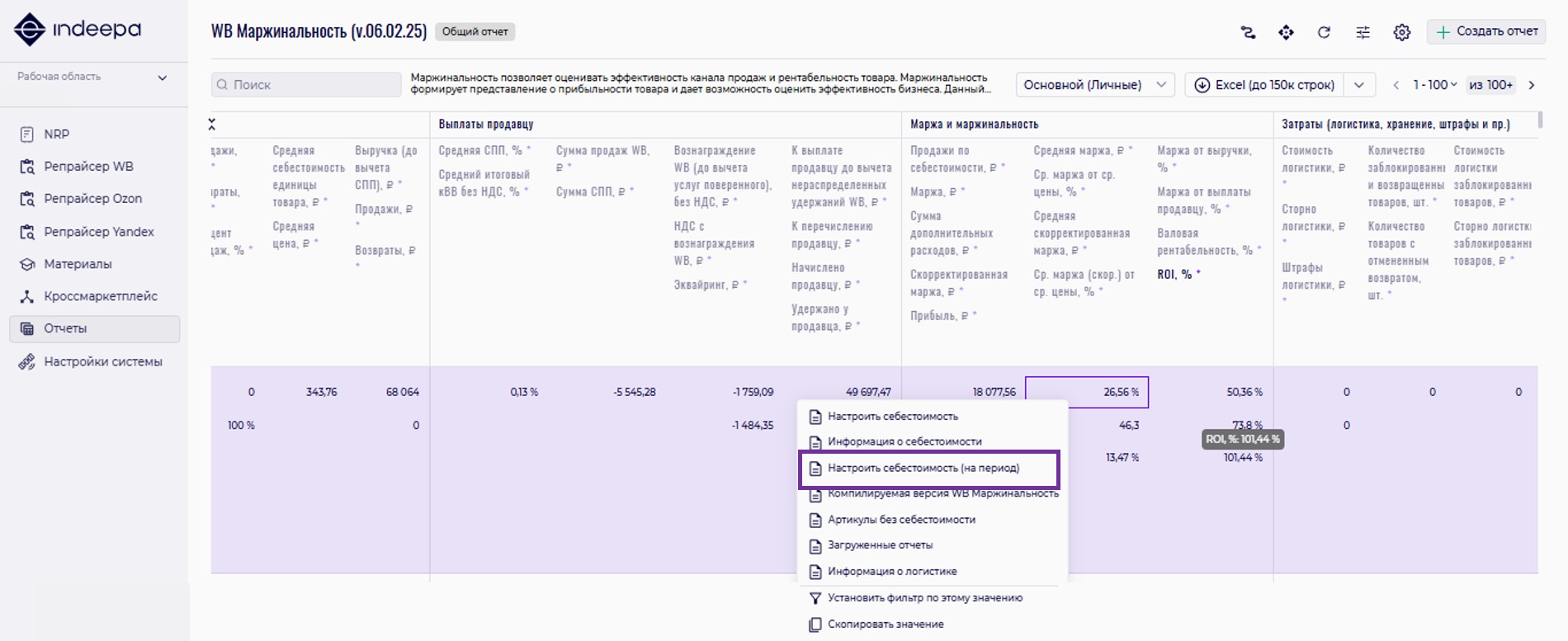The image size is (1568, 641).
Task: Click the Создать отчет button
Action: tap(1487, 31)
